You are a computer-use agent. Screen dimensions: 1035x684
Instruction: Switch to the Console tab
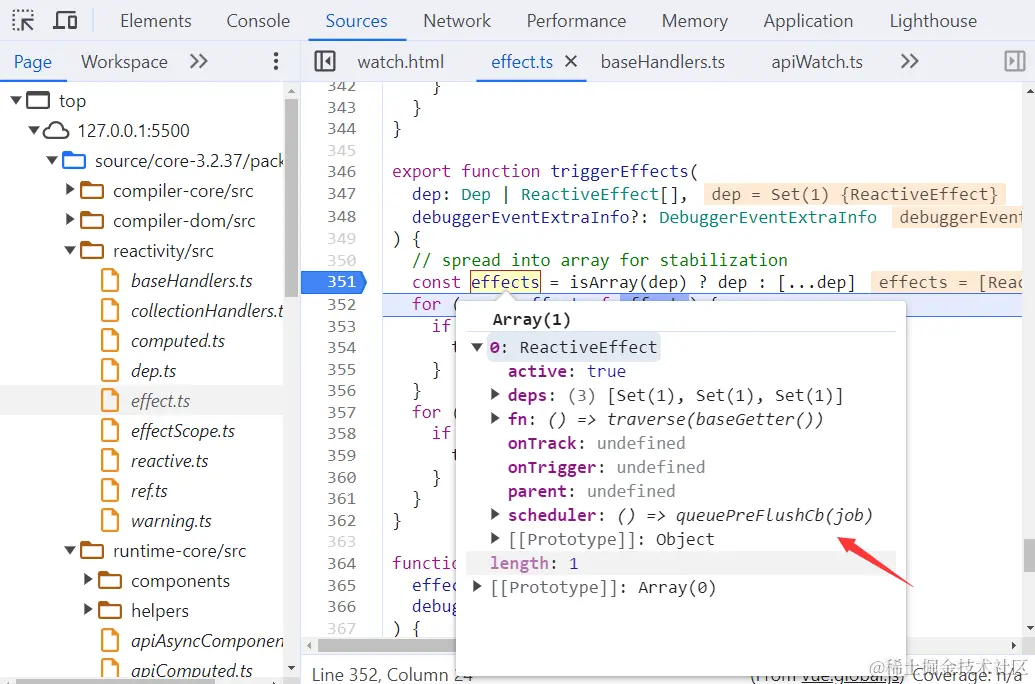pyautogui.click(x=258, y=21)
